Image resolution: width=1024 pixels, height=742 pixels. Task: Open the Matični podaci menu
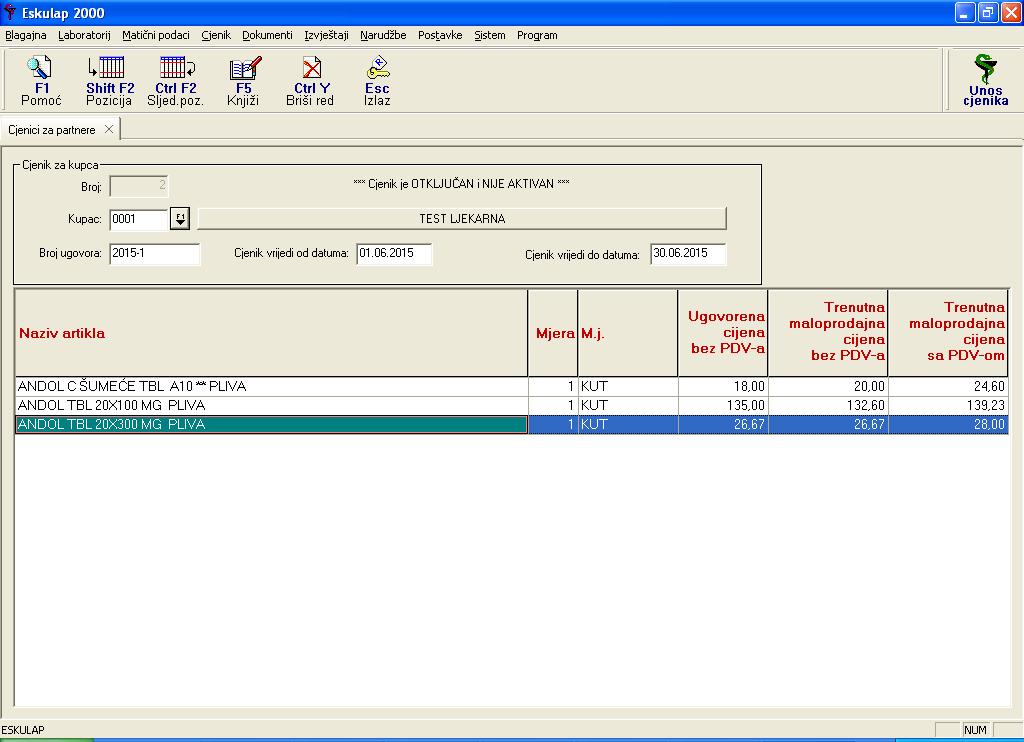tap(156, 35)
